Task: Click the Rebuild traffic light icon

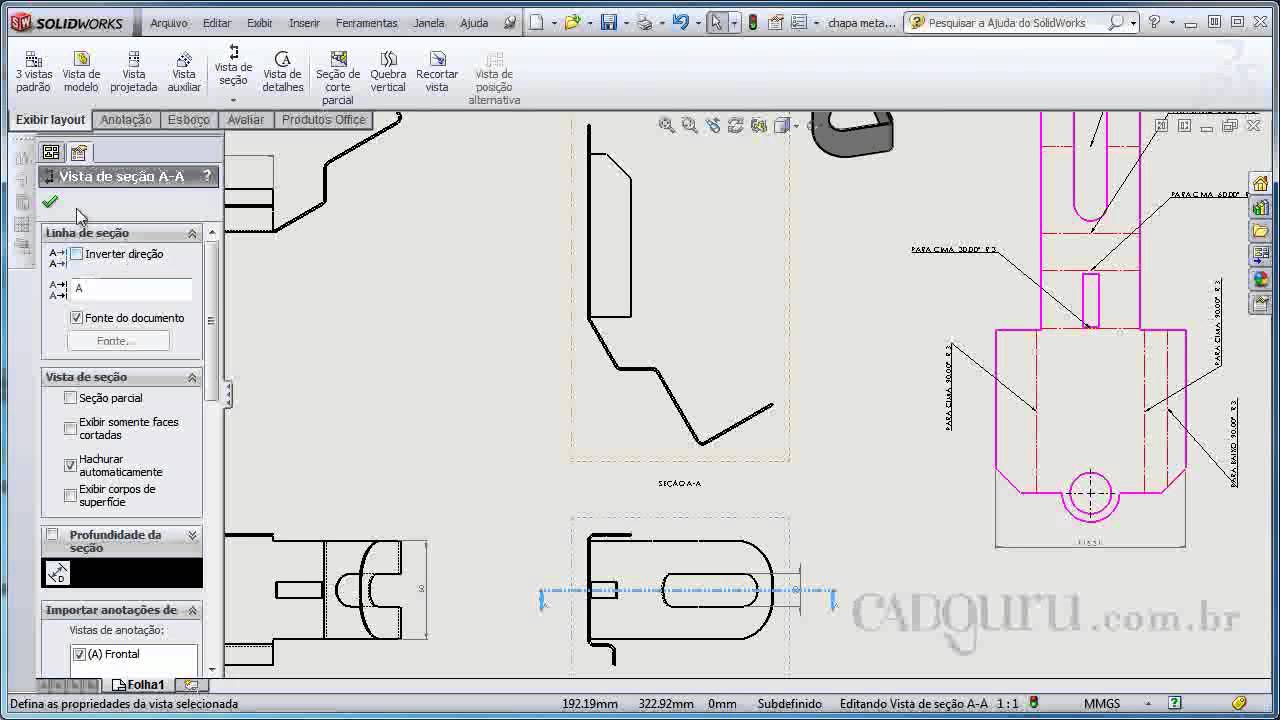Action: click(752, 22)
